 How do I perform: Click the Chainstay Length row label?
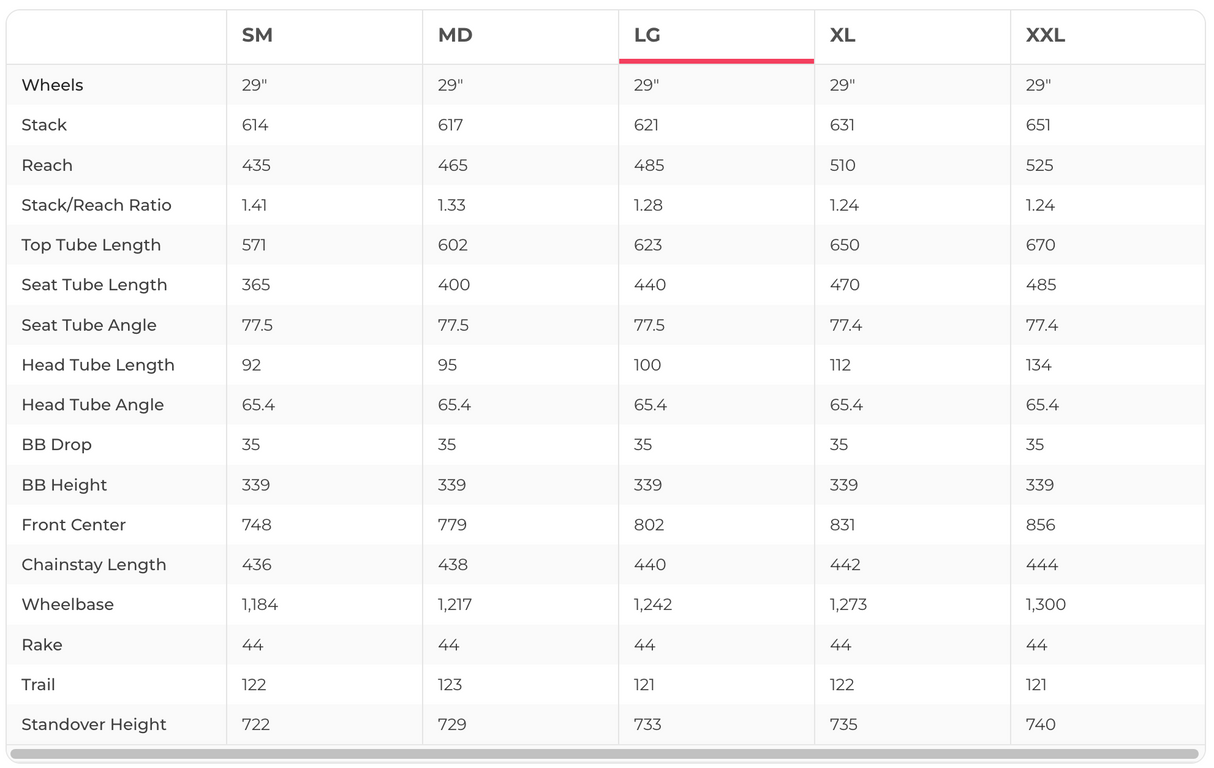click(x=94, y=565)
